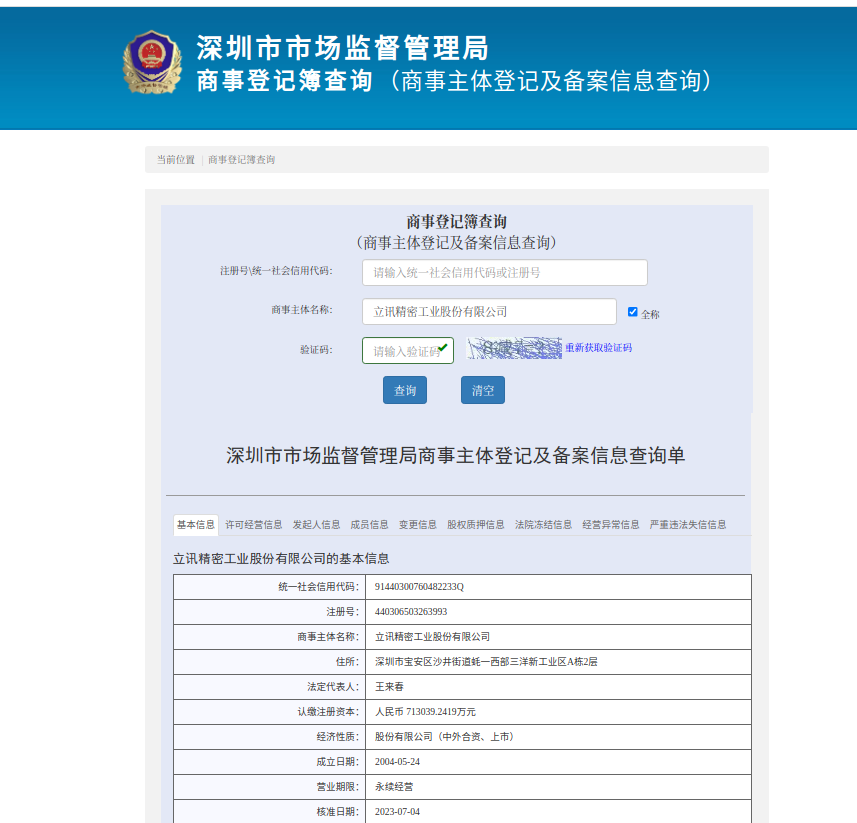
Task: Toggle the 全称 full-name checkbox
Action: [632, 312]
